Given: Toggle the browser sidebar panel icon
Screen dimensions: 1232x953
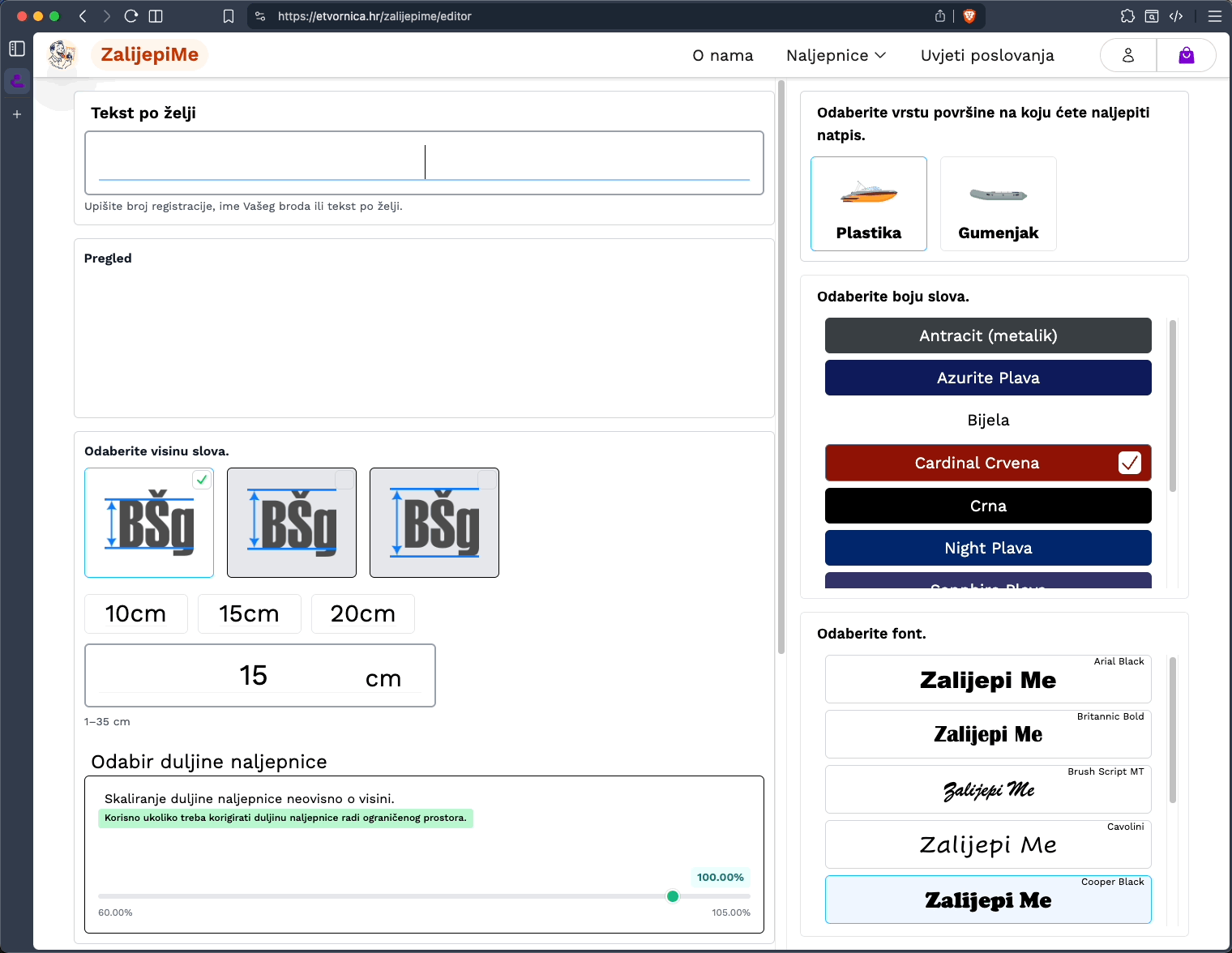Looking at the screenshot, I should [156, 16].
